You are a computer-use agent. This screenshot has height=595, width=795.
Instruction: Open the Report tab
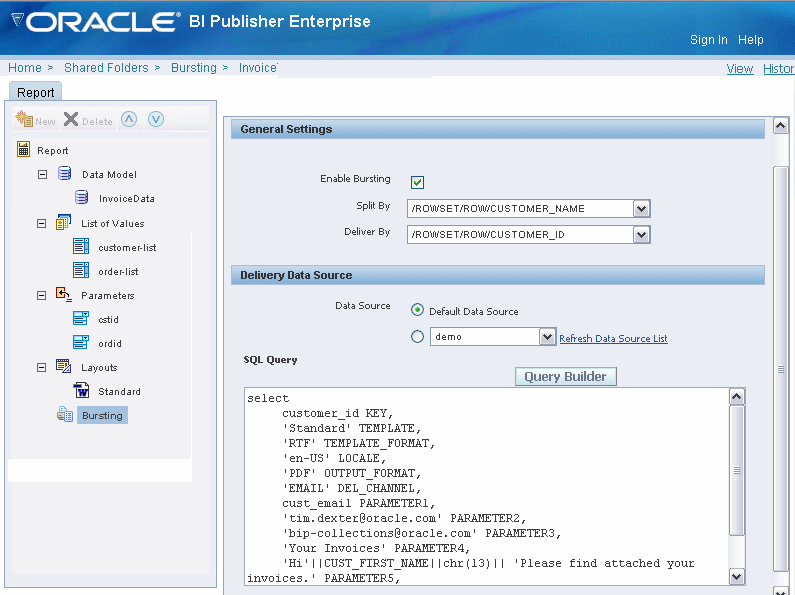tap(35, 92)
